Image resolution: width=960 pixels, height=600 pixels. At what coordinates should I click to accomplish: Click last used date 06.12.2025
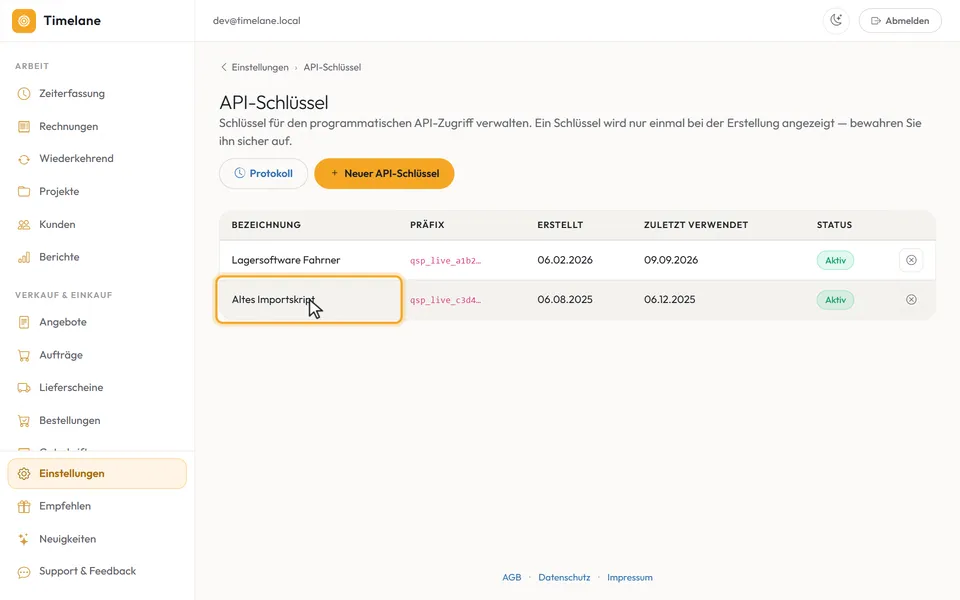tap(670, 300)
